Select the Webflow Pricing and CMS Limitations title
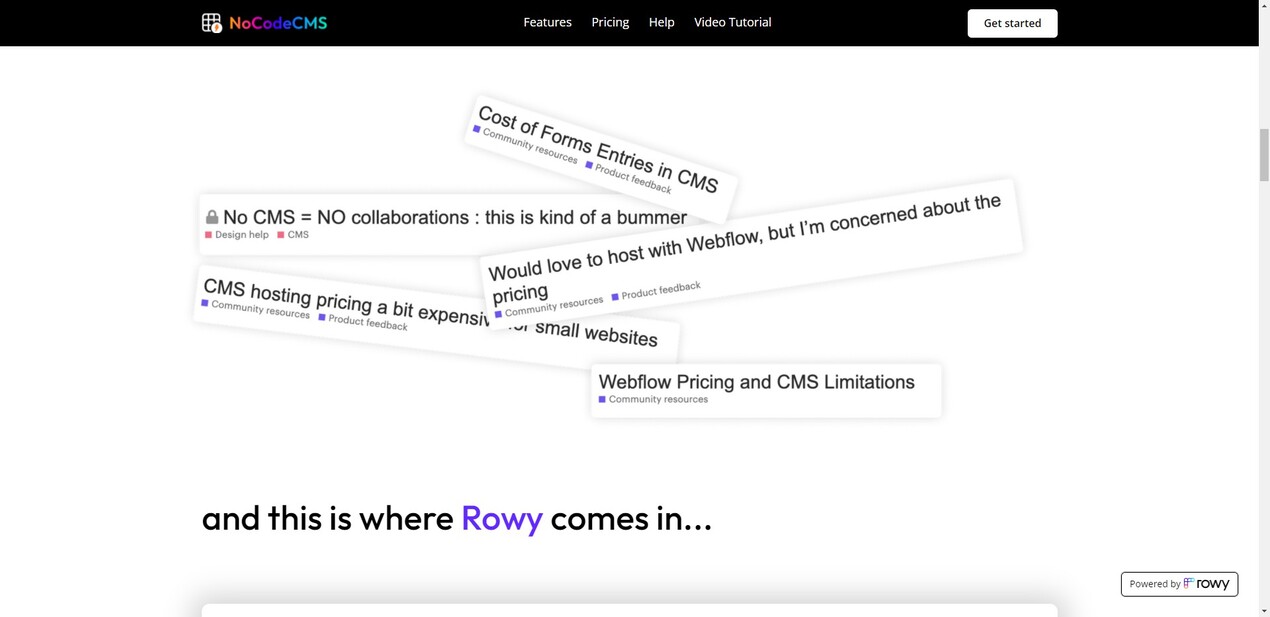The height and width of the screenshot is (617, 1270). (756, 382)
